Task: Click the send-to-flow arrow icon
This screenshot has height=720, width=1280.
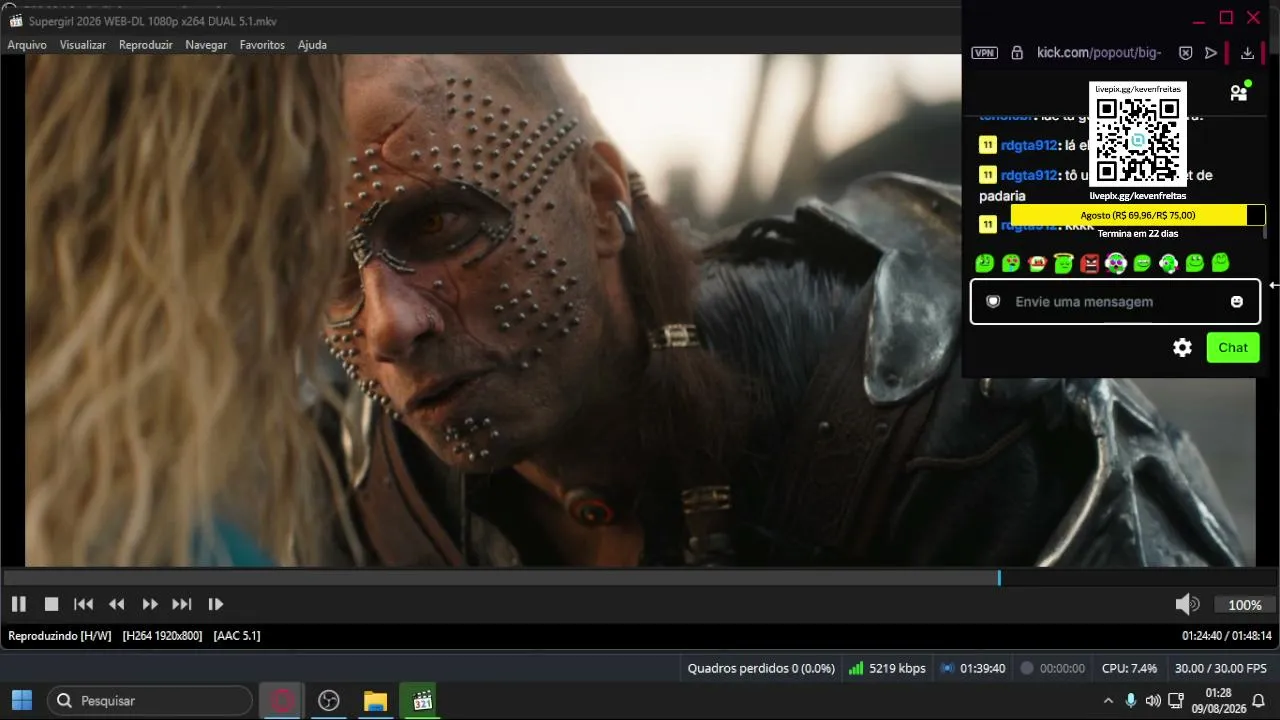Action: click(x=1211, y=53)
